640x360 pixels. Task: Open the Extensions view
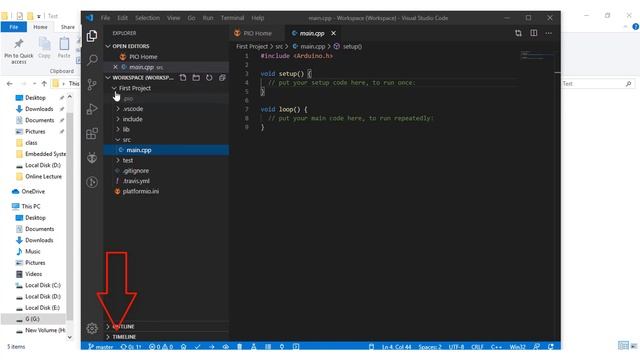tap(92, 133)
